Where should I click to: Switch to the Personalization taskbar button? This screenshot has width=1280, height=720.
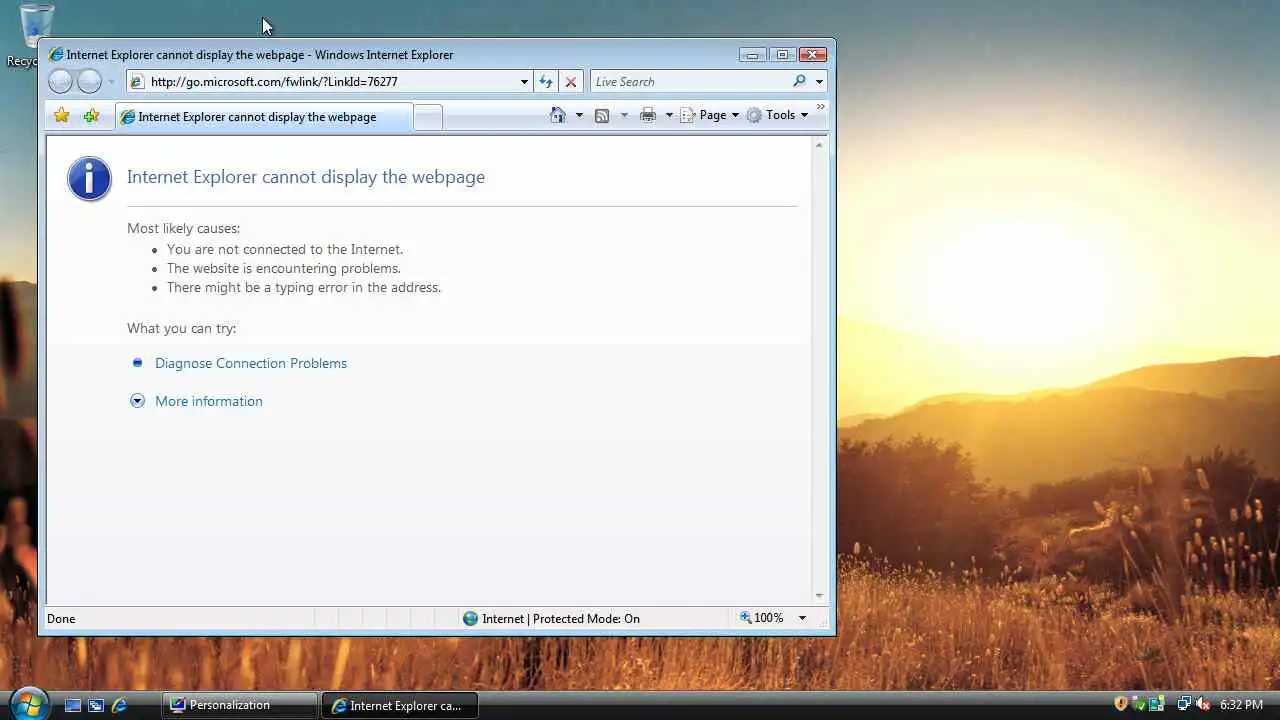pyautogui.click(x=240, y=705)
